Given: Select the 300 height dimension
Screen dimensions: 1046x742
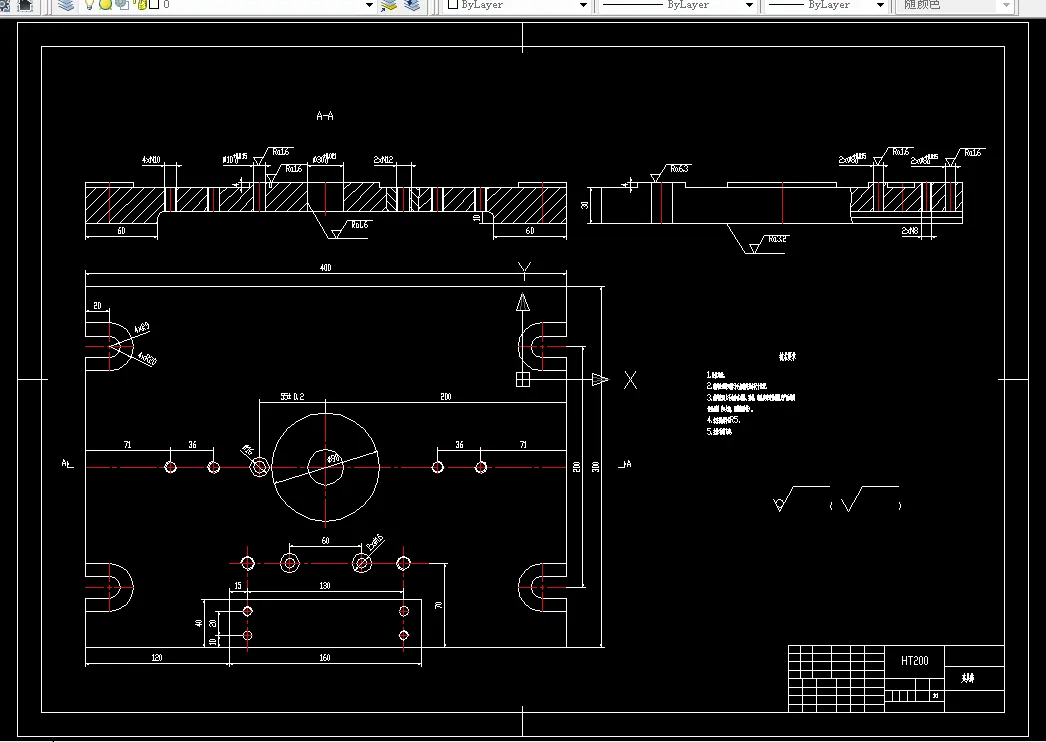Looking at the screenshot, I should pos(596,466).
